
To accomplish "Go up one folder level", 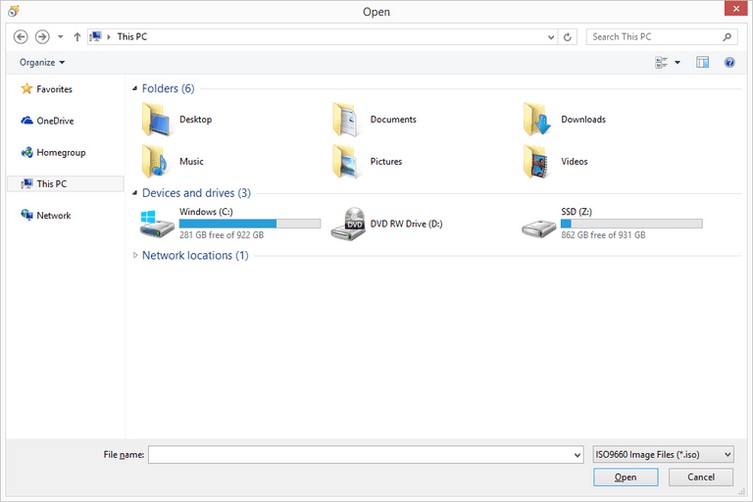I will (77, 37).
